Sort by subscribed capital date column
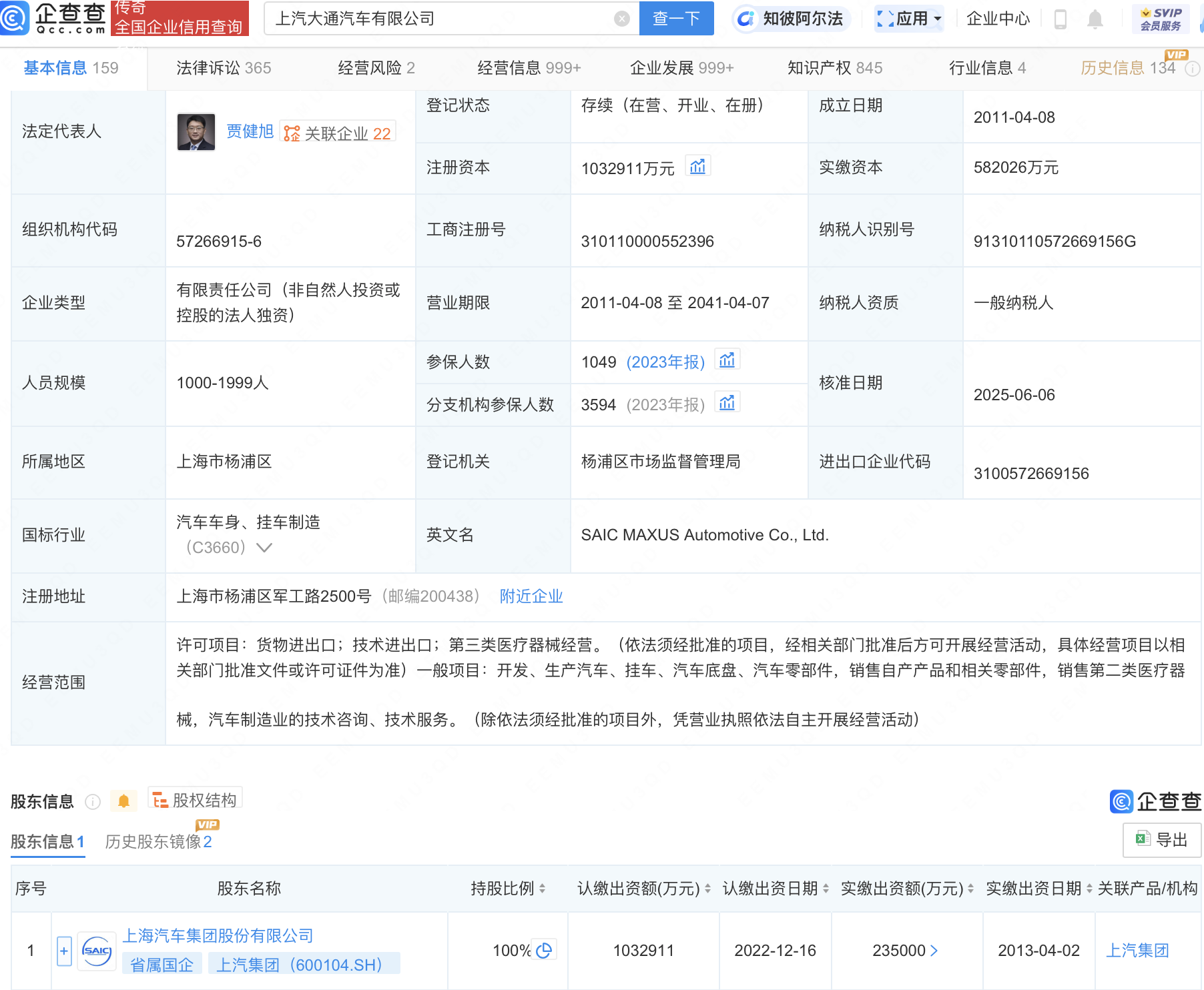 826,889
